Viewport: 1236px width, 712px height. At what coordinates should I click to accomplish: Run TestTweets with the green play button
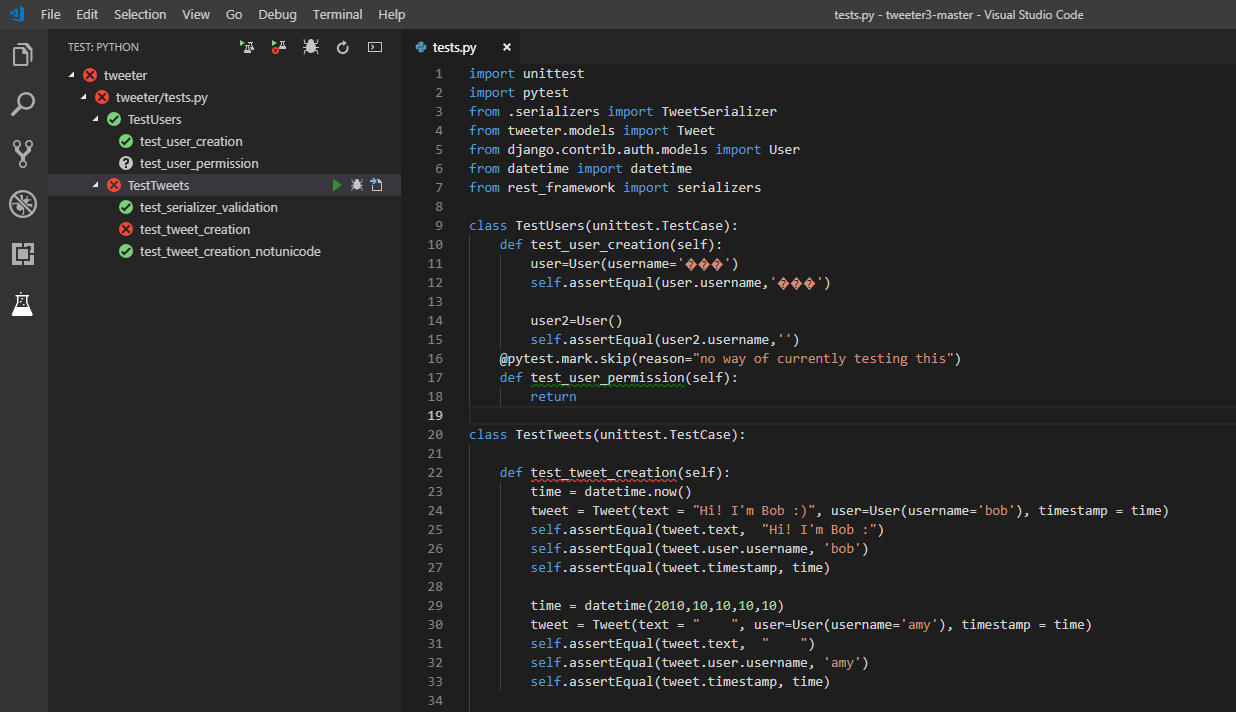click(337, 185)
